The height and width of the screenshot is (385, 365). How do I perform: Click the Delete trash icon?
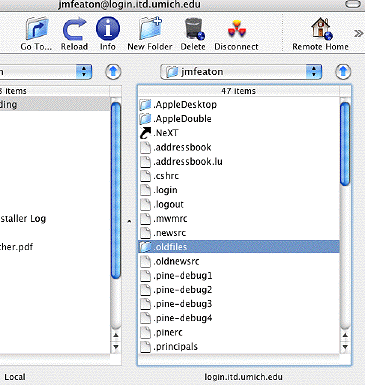pyautogui.click(x=194, y=29)
